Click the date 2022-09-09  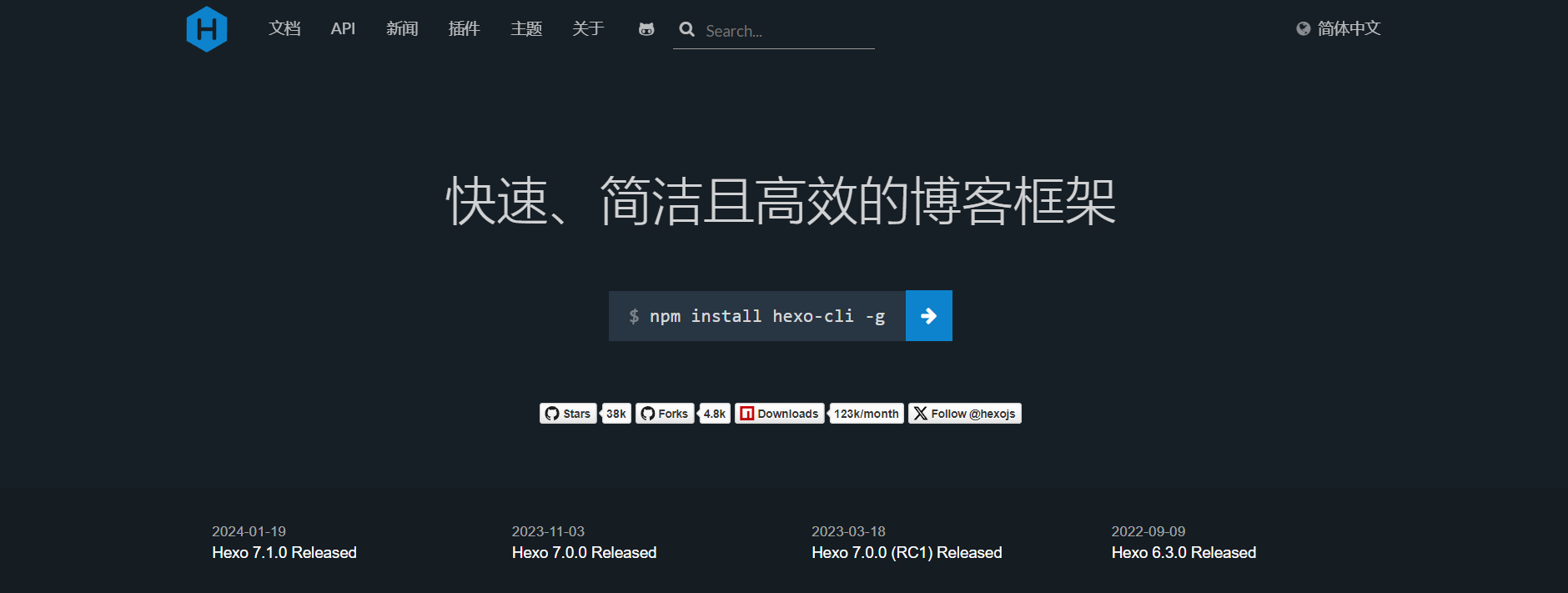click(1148, 531)
